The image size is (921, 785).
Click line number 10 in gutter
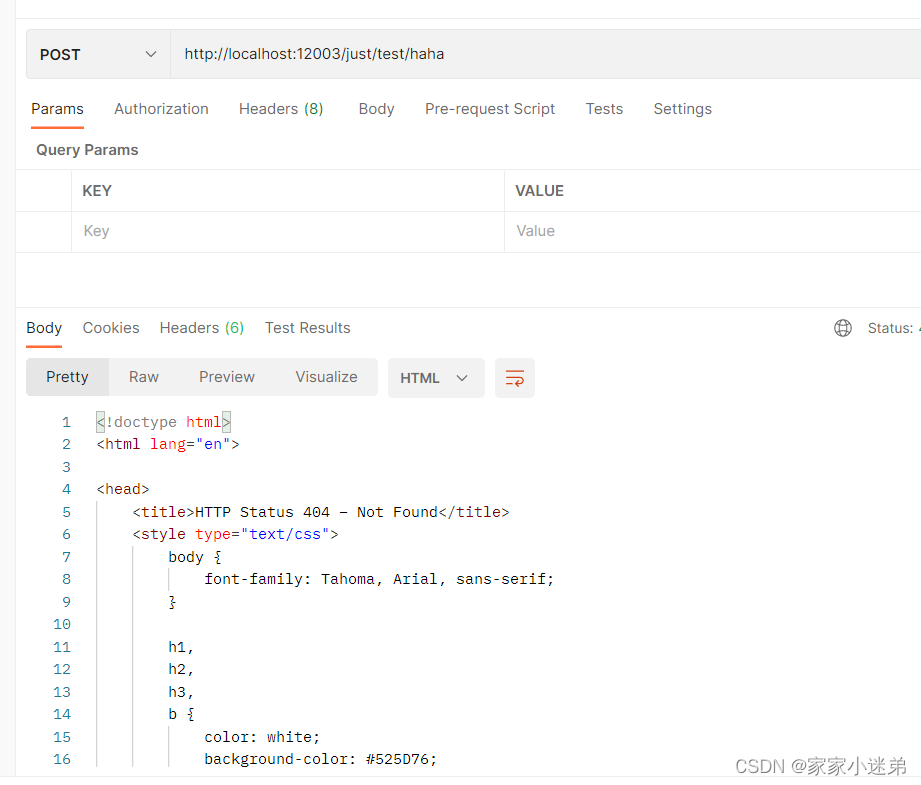click(x=62, y=625)
